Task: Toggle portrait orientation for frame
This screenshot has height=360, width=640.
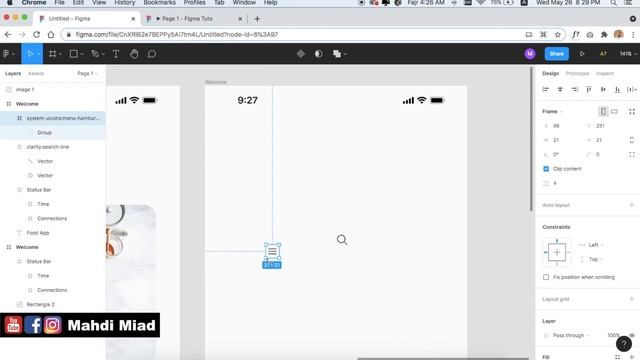Action: coord(603,111)
